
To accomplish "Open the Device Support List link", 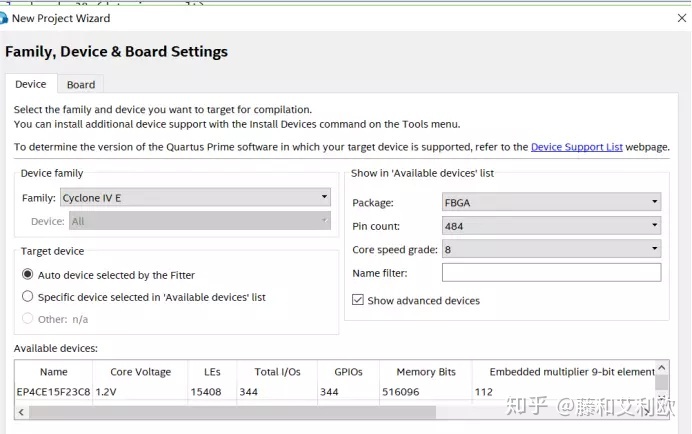I will [x=576, y=147].
